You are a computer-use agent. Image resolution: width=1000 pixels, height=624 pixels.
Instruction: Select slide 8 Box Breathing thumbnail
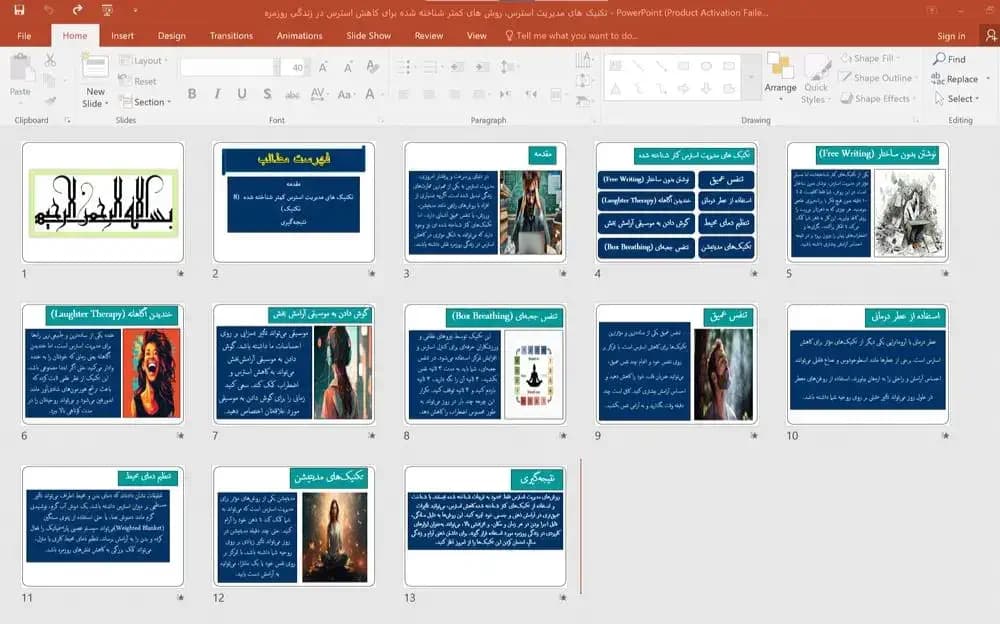[x=485, y=364]
